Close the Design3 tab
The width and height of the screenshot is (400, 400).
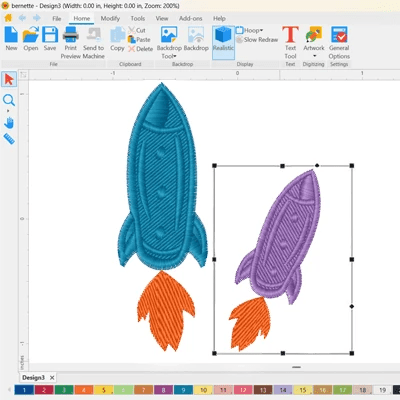52,378
